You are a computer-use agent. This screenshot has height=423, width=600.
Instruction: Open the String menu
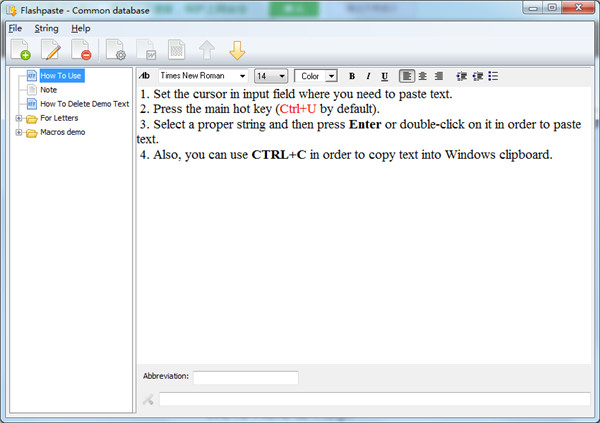[x=46, y=28]
